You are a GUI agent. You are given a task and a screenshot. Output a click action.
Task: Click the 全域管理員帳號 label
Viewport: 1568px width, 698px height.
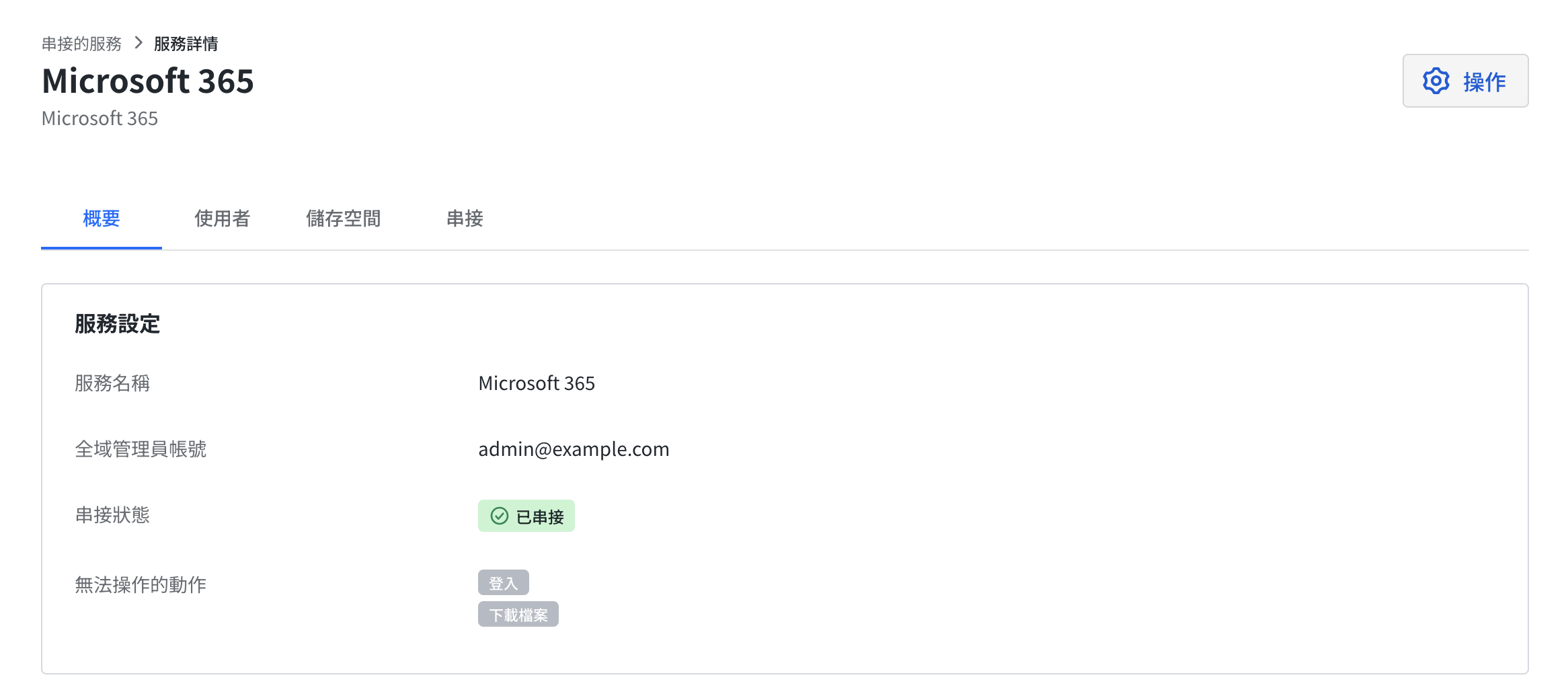pyautogui.click(x=141, y=449)
